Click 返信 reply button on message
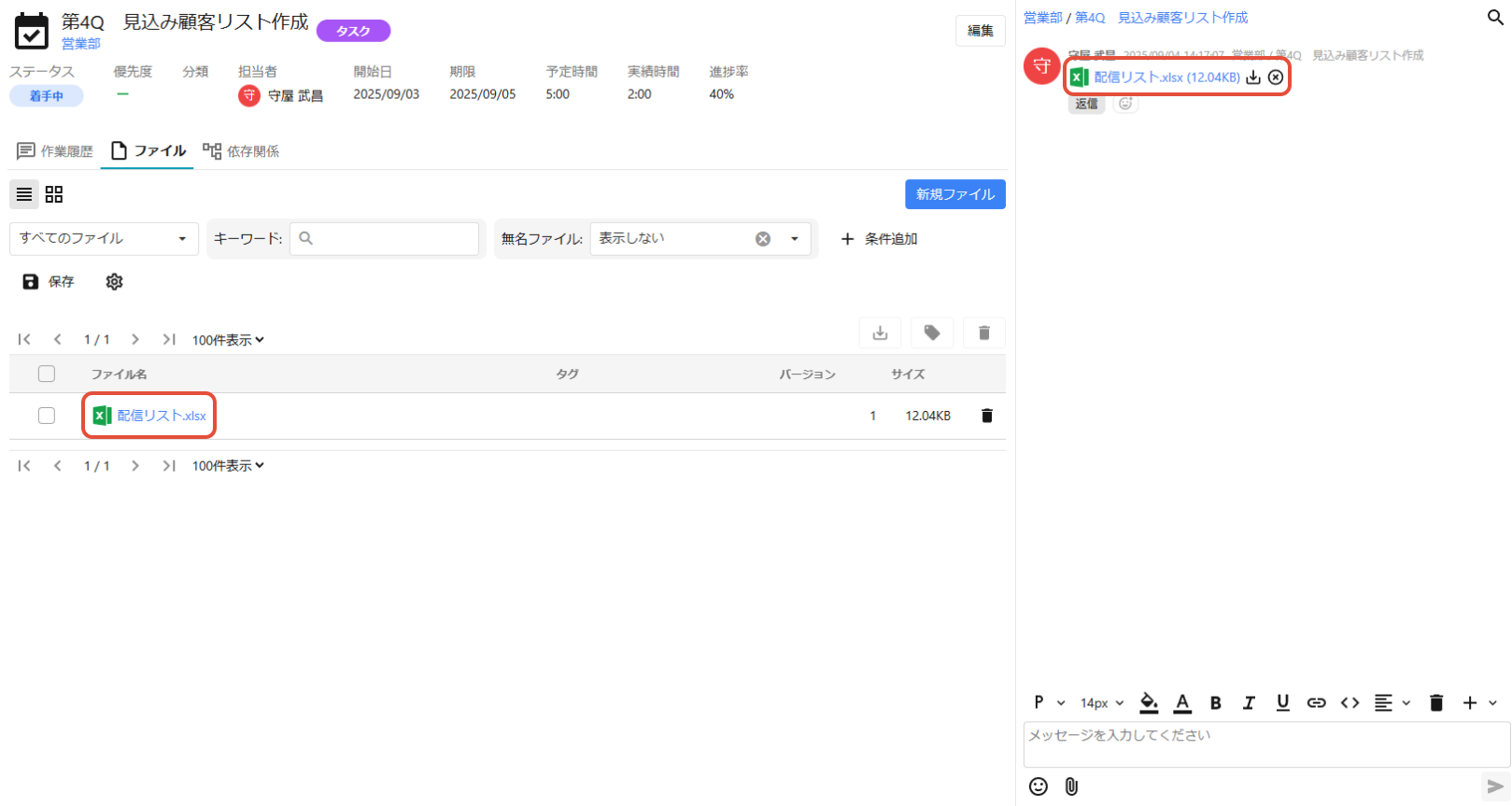The height and width of the screenshot is (806, 1512). [x=1086, y=104]
